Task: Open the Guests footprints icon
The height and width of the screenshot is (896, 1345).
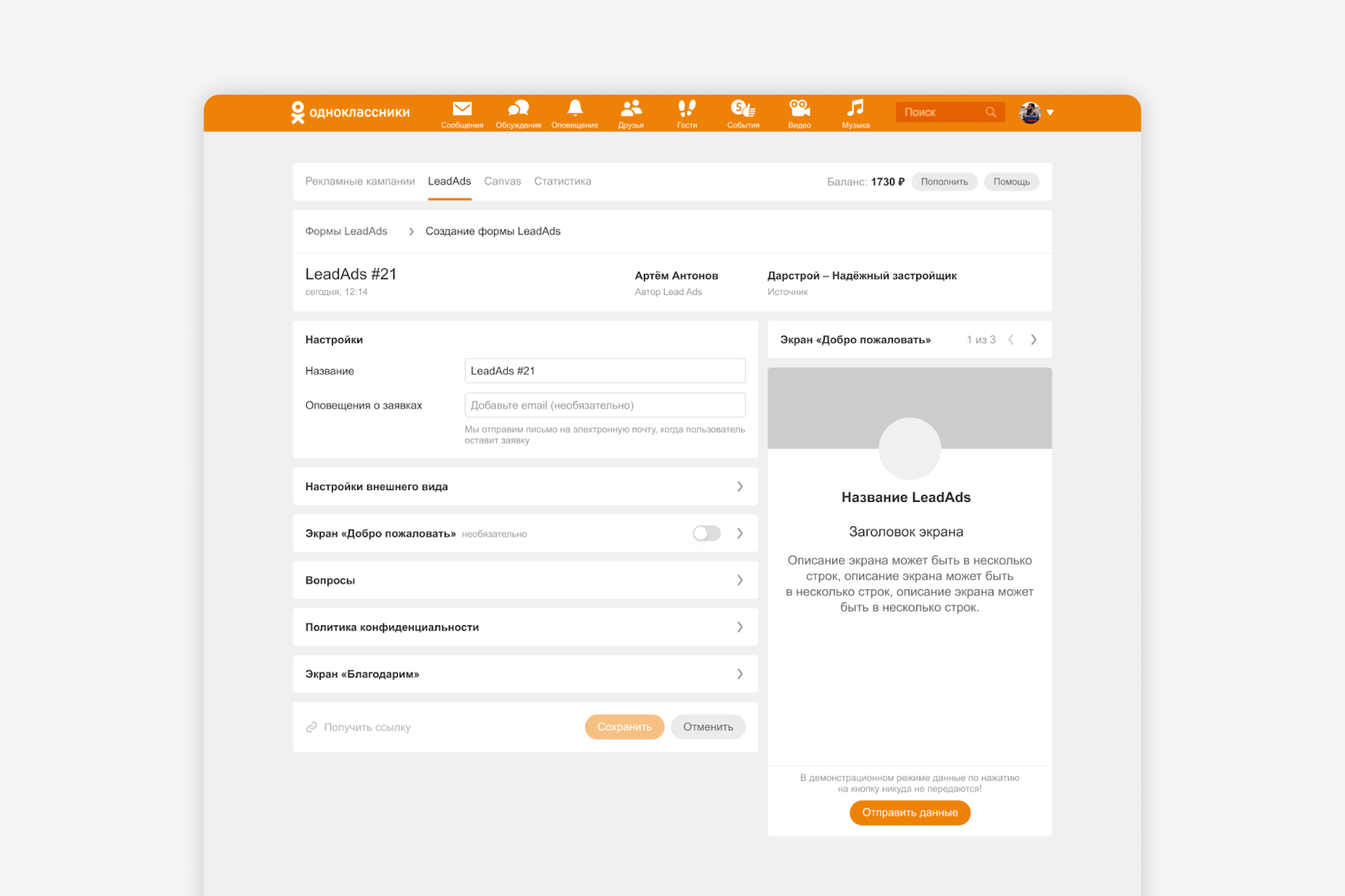Action: click(x=687, y=109)
